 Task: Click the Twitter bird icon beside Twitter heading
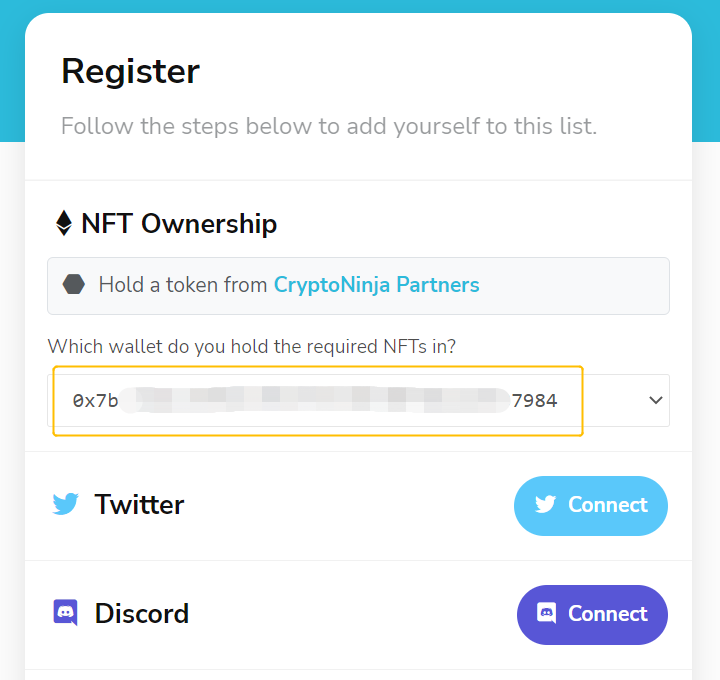[x=65, y=504]
